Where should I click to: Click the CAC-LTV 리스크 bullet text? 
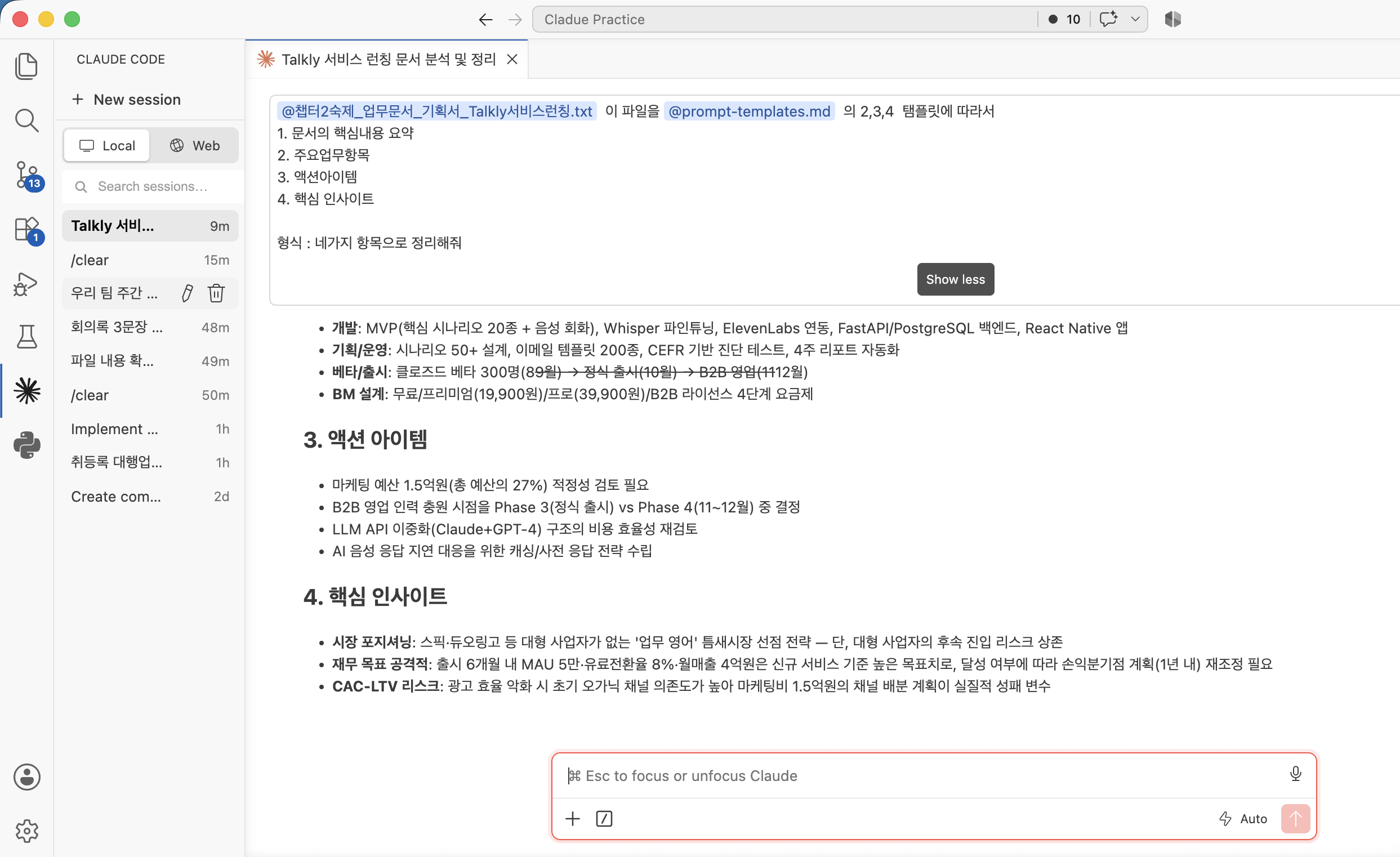pos(691,685)
